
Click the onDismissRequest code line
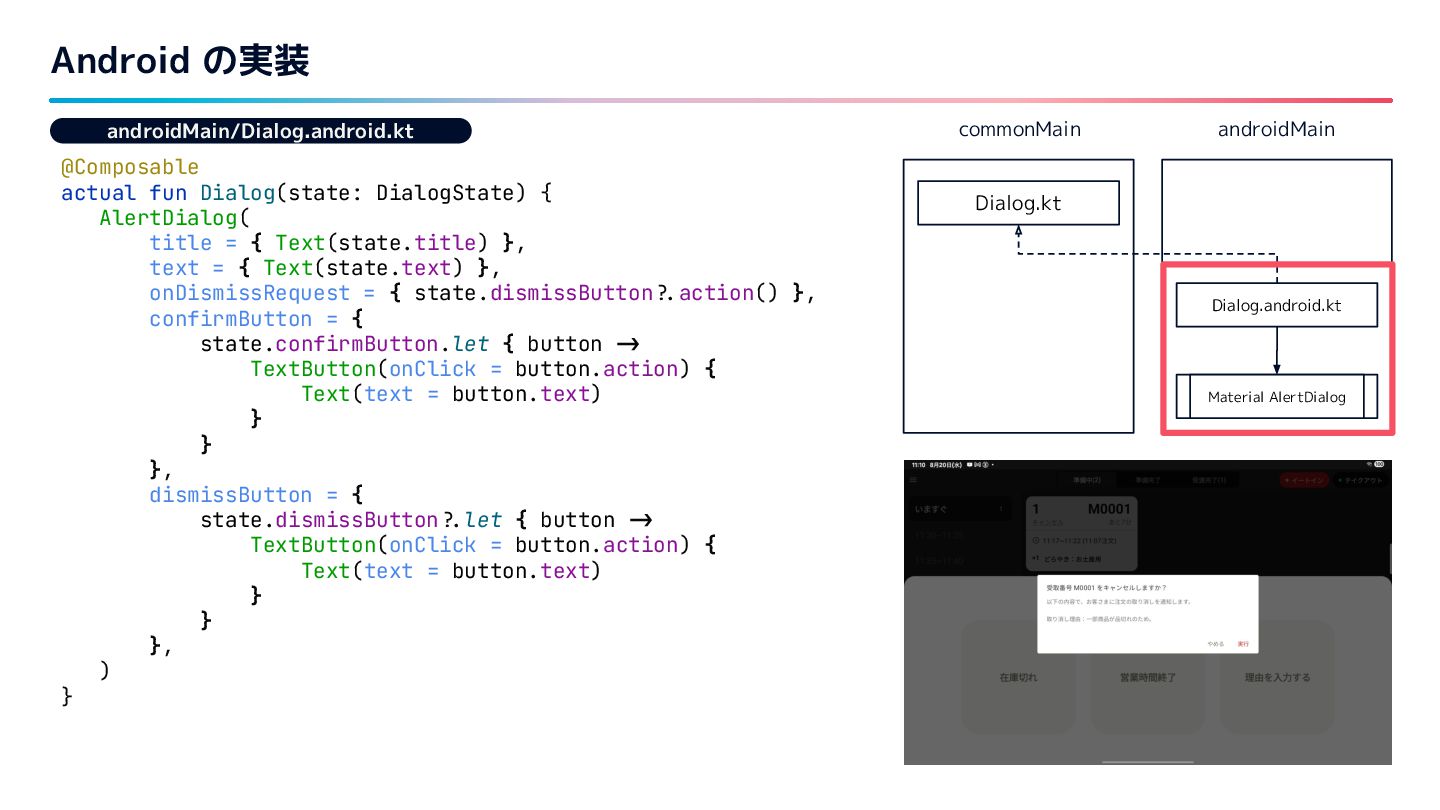coord(483,293)
